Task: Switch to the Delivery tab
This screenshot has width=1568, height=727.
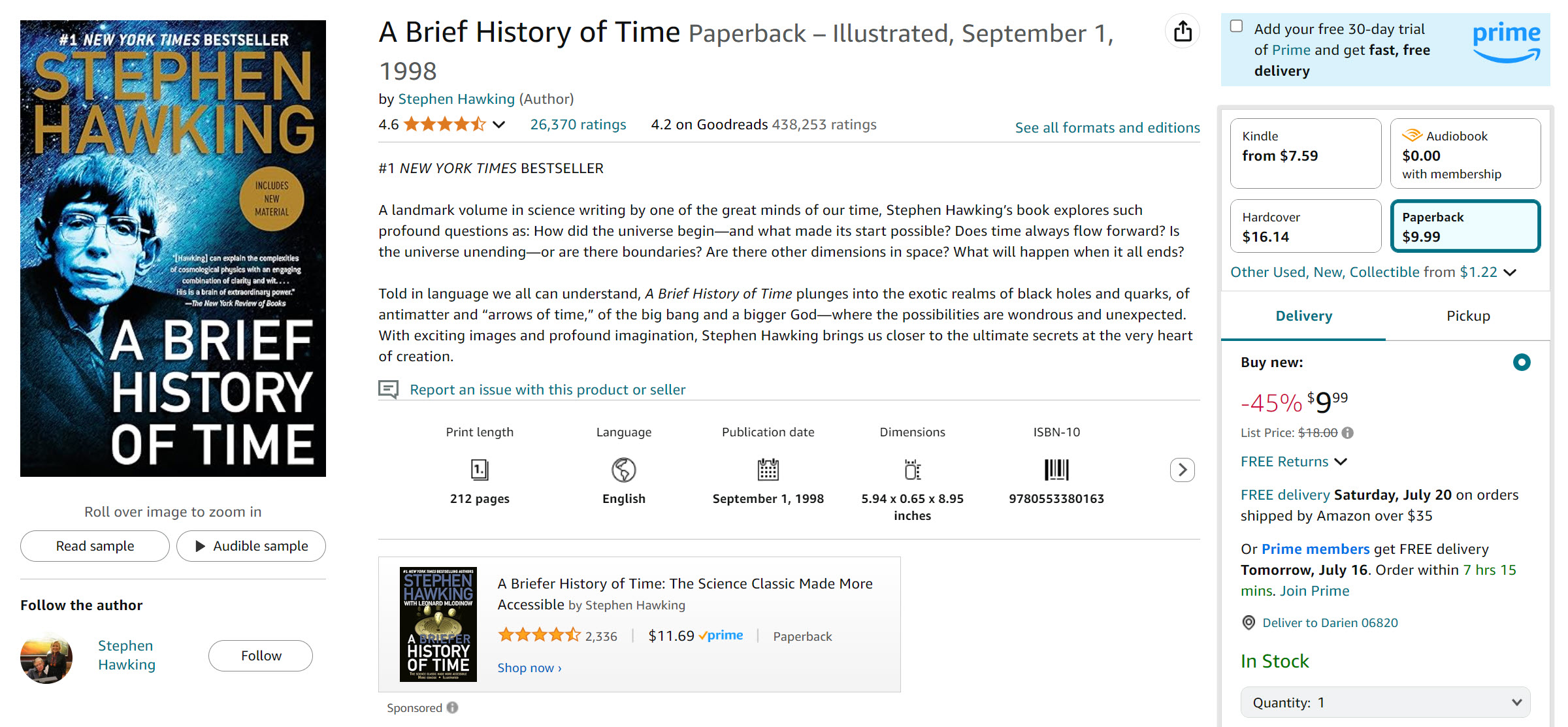Action: point(1304,315)
